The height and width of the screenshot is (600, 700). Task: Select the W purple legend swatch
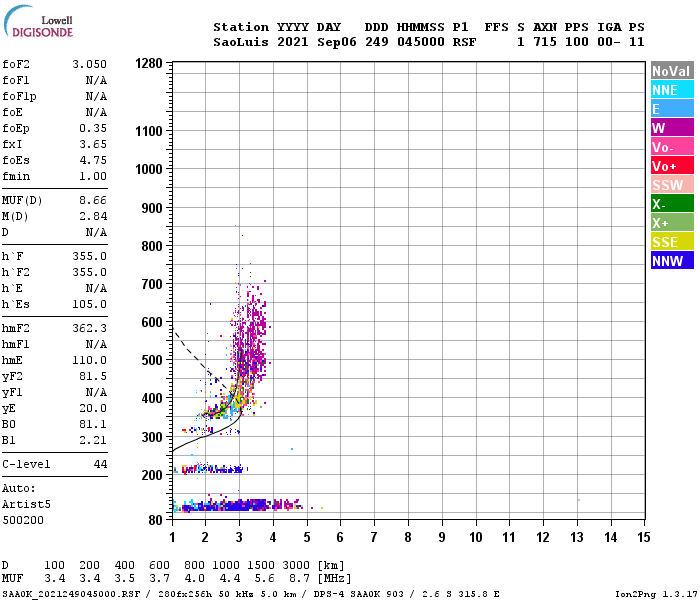672,128
